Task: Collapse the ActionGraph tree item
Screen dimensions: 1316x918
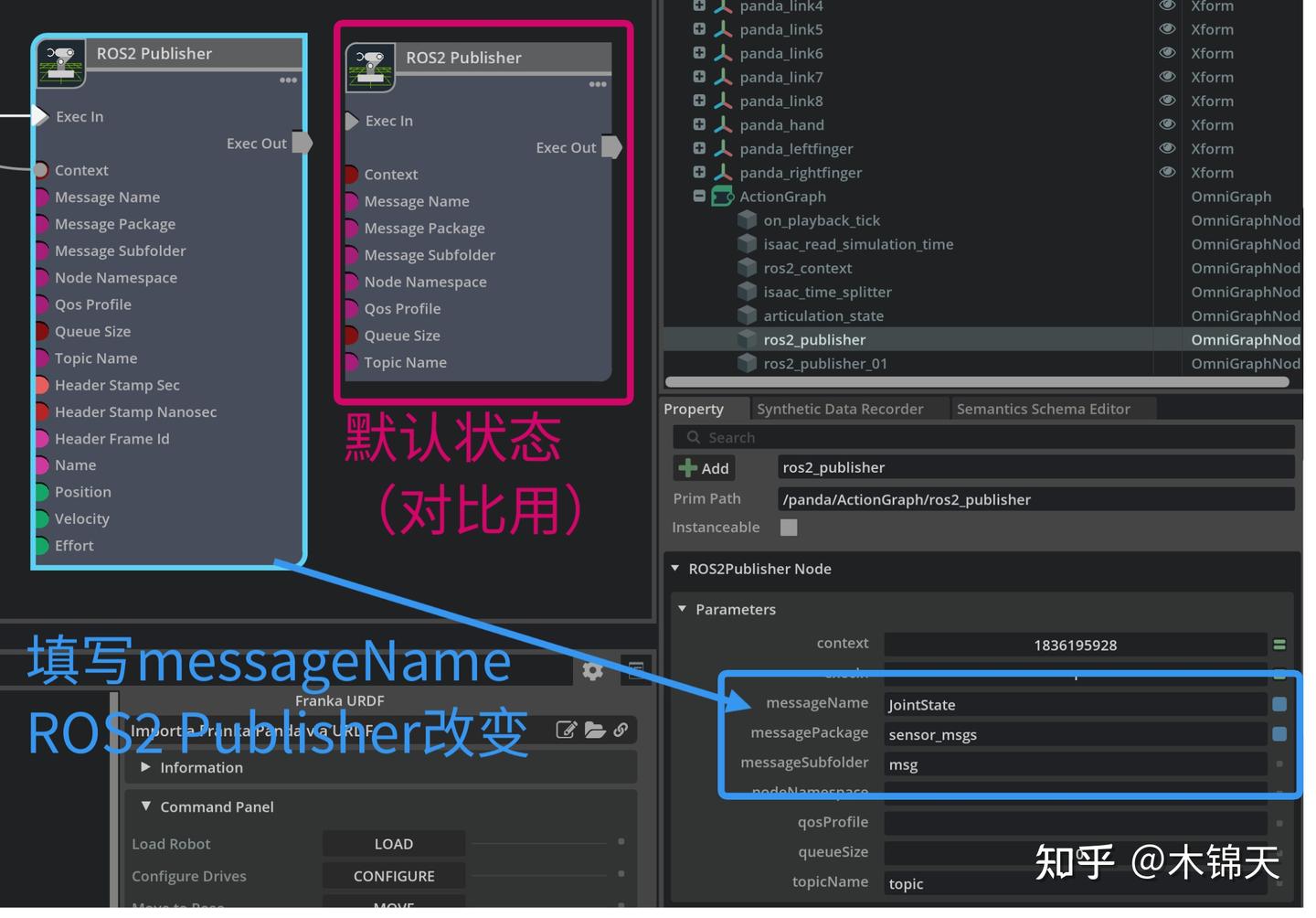Action: (x=698, y=196)
